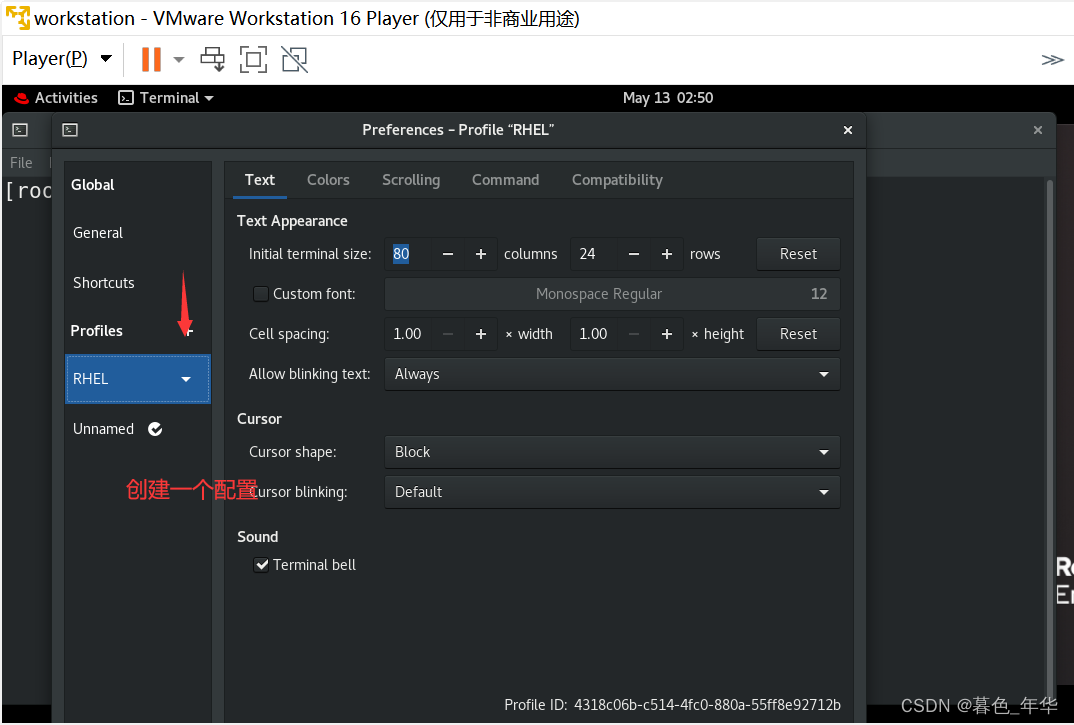This screenshot has width=1074, height=725.
Task: Decrease cell spacing height with minus
Action: 634,334
